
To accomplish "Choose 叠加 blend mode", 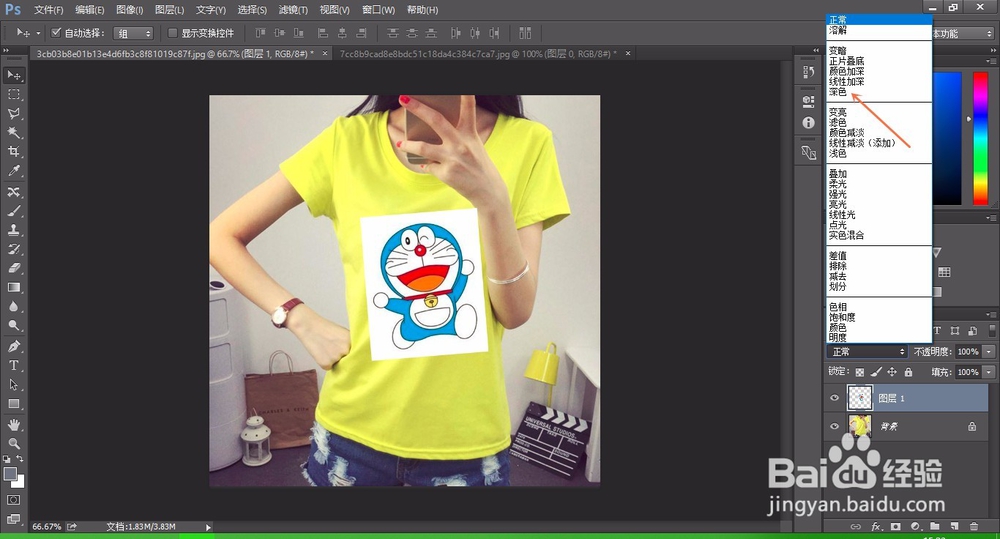I will 837,174.
